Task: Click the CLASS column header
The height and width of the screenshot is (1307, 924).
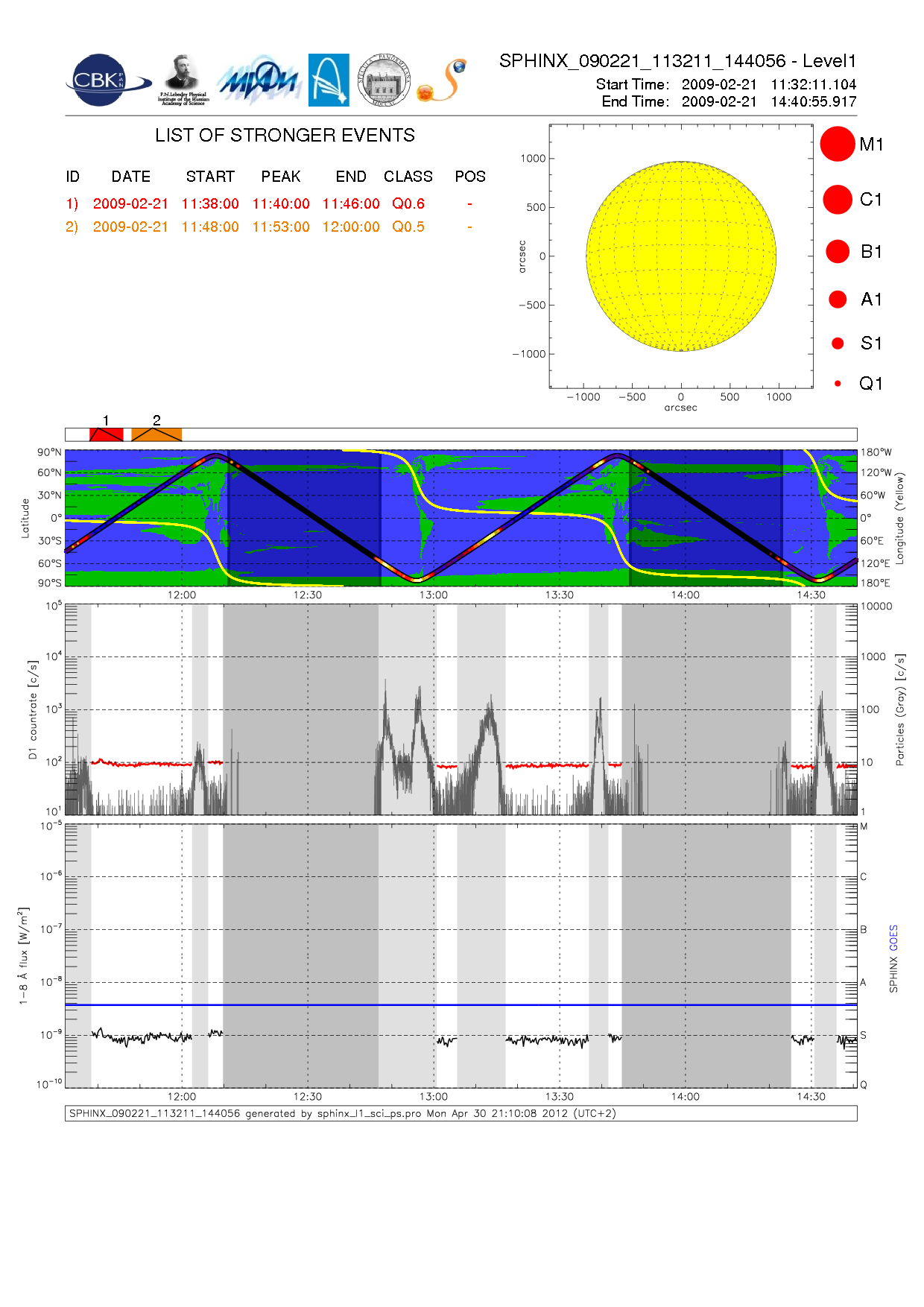Action: coord(408,177)
